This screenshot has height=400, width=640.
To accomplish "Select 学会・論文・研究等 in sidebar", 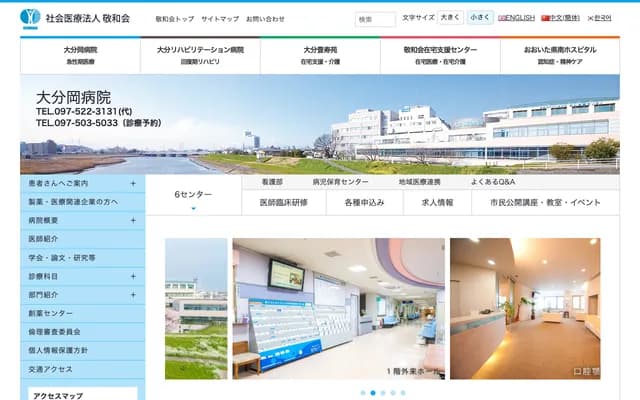I will (82, 258).
